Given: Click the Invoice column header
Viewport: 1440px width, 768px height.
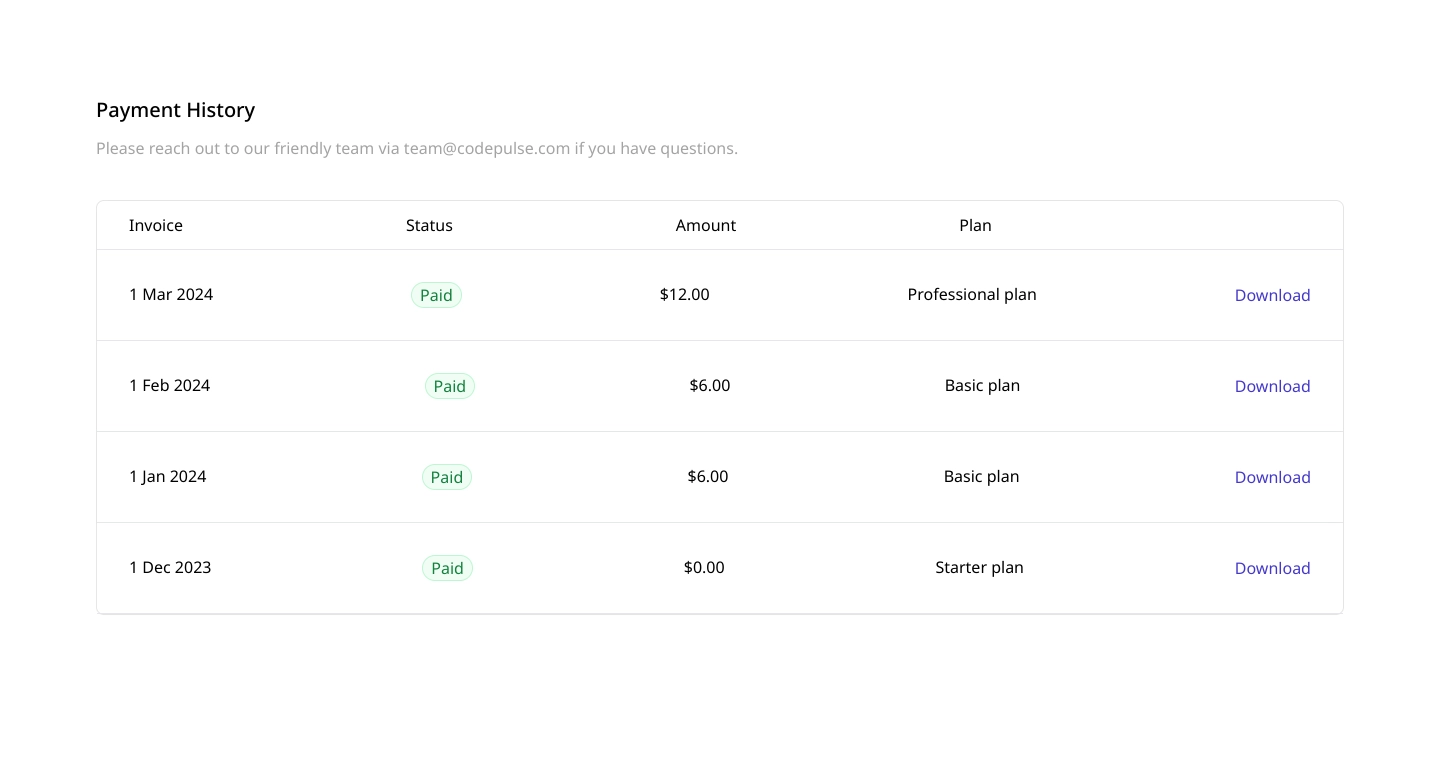Looking at the screenshot, I should point(156,225).
